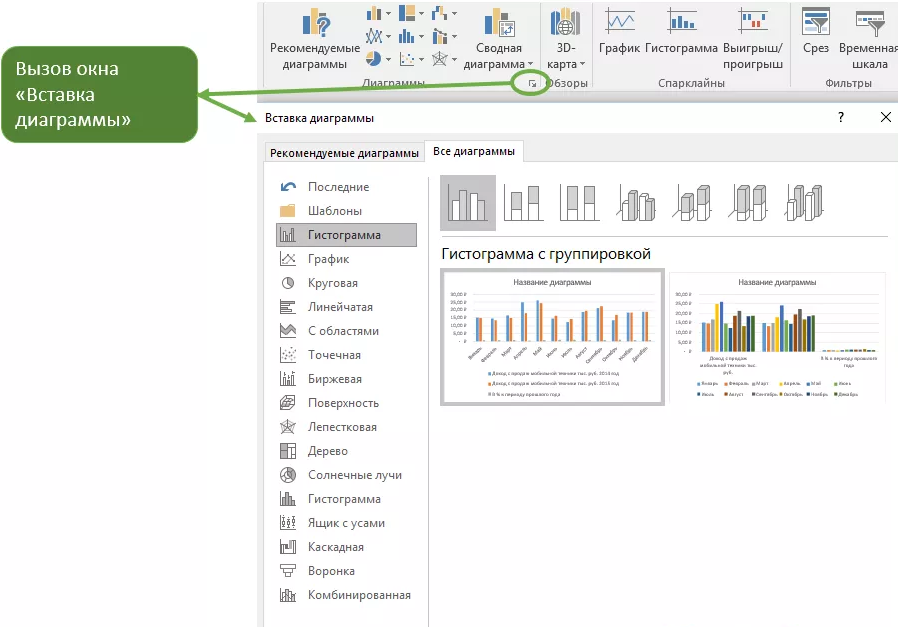Expand dropdown arrow beside hierarchy chart icon
The height and width of the screenshot is (627, 898).
pyautogui.click(x=422, y=13)
